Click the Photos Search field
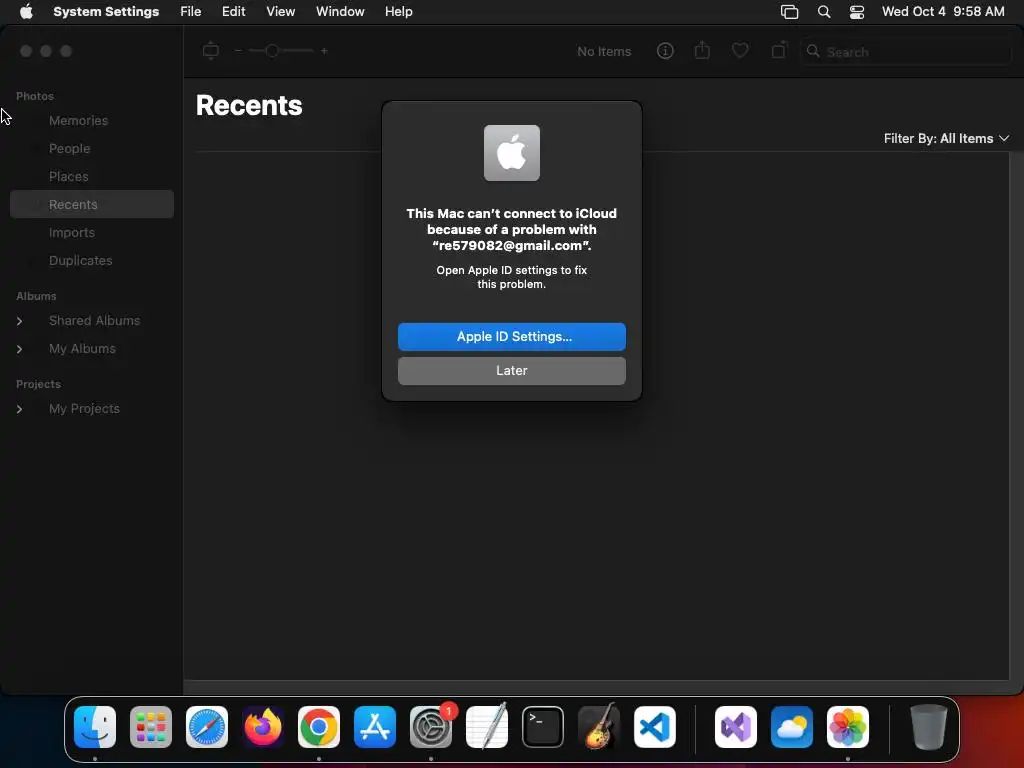The width and height of the screenshot is (1024, 768). tap(906, 52)
